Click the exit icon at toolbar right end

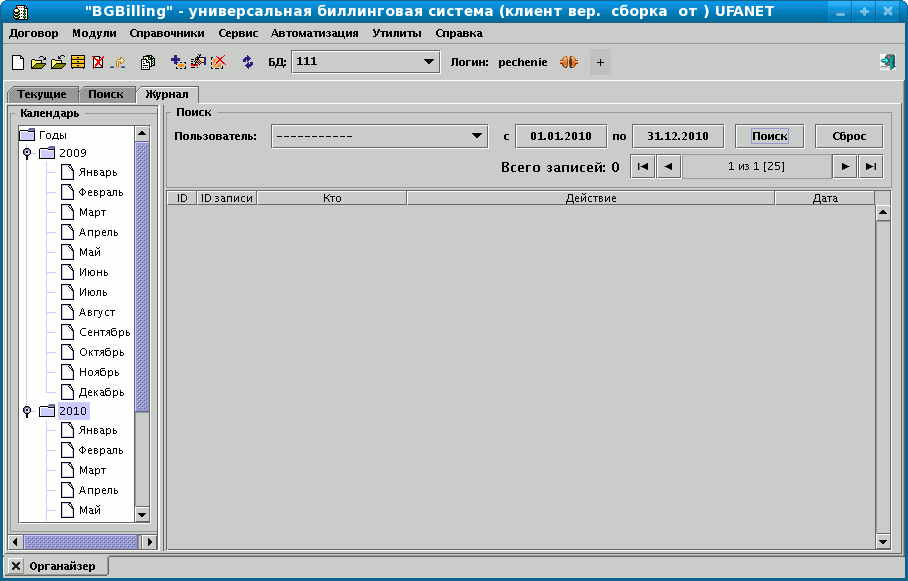887,62
